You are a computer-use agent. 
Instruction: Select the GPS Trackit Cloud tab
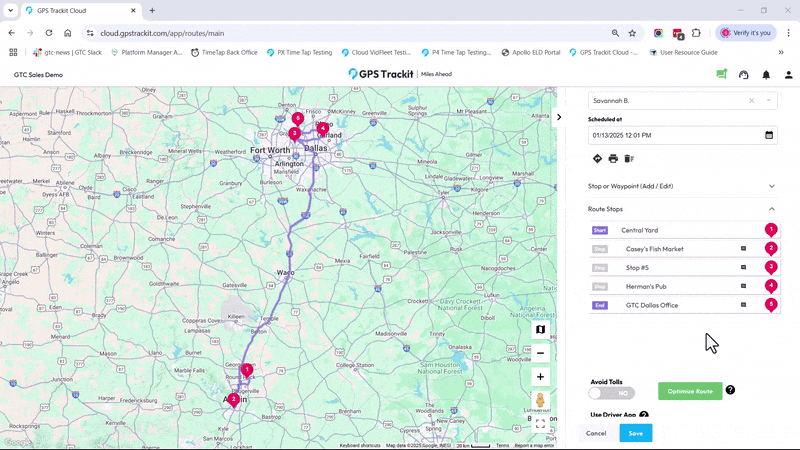coord(82,10)
